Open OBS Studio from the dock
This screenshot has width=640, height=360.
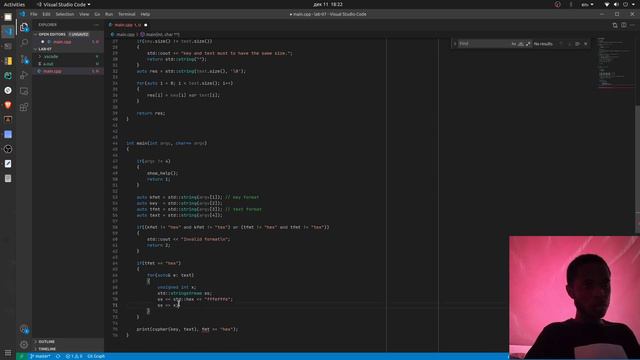tap(8, 149)
